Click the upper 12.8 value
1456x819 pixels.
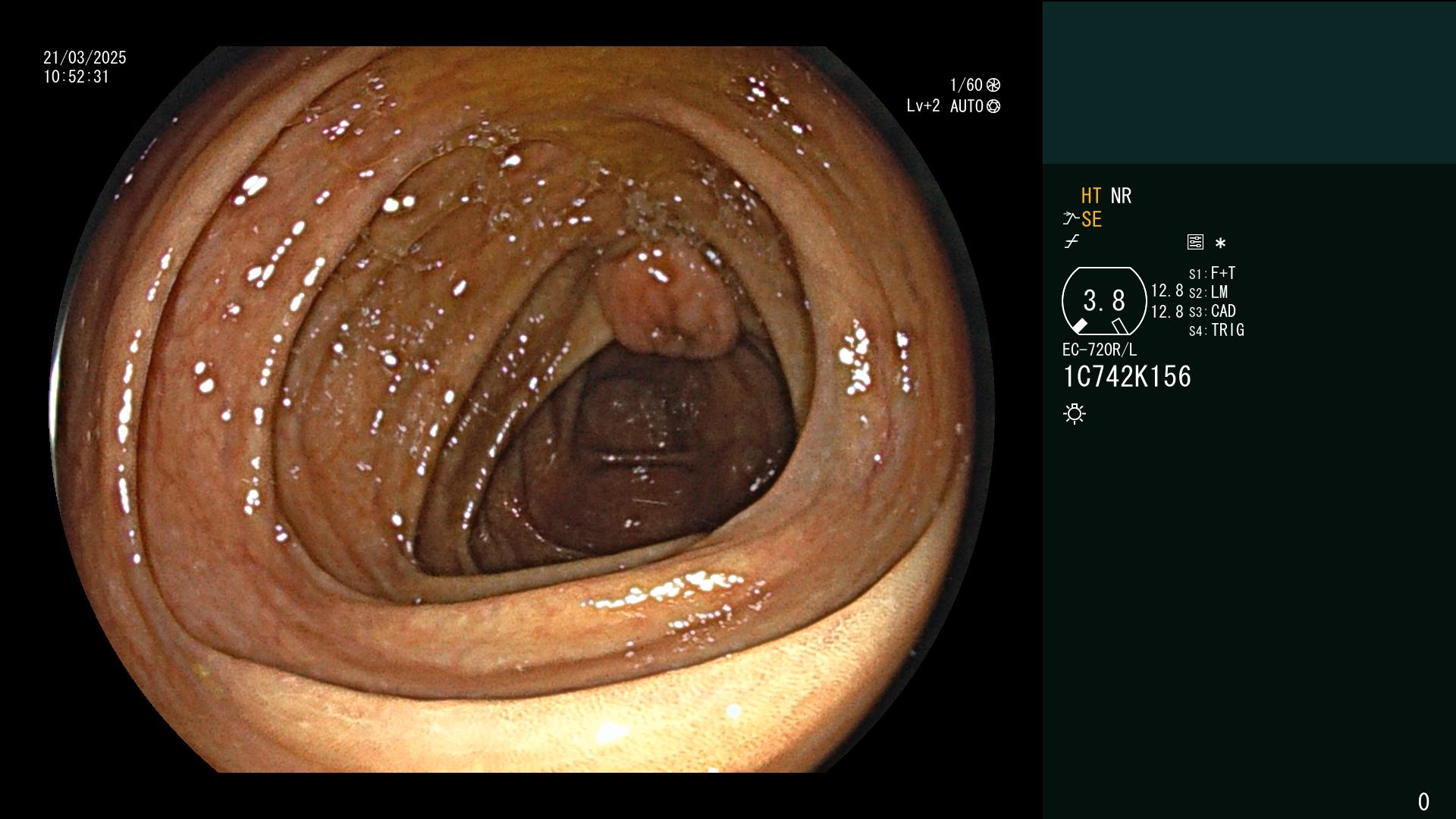[x=1167, y=290]
